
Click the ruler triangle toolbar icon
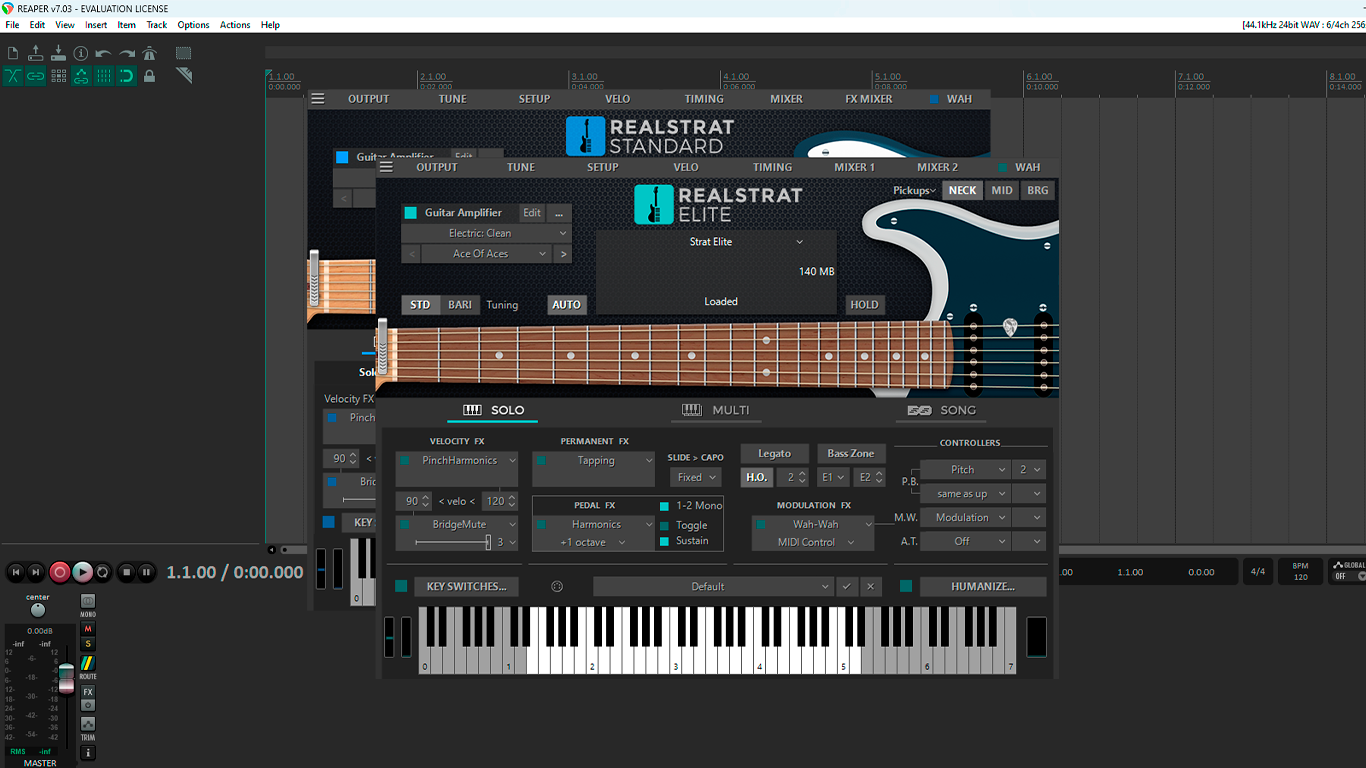[183, 76]
